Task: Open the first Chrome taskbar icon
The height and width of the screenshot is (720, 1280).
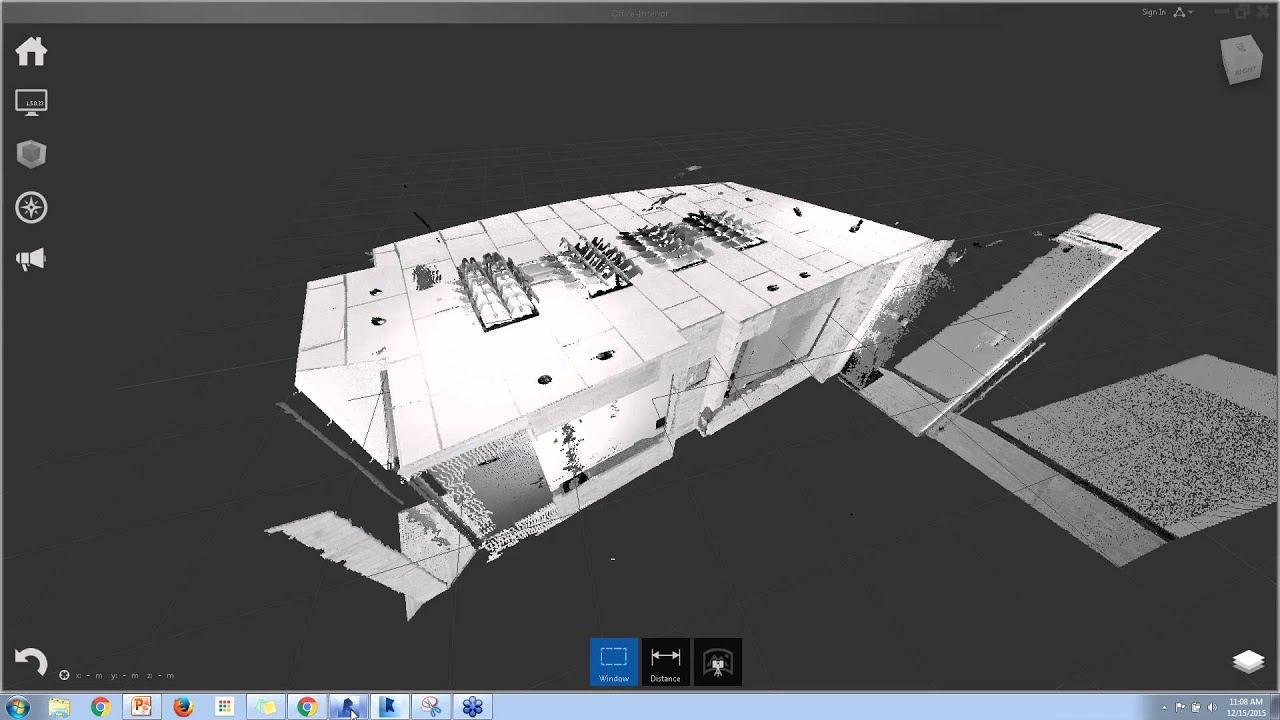Action: point(100,707)
